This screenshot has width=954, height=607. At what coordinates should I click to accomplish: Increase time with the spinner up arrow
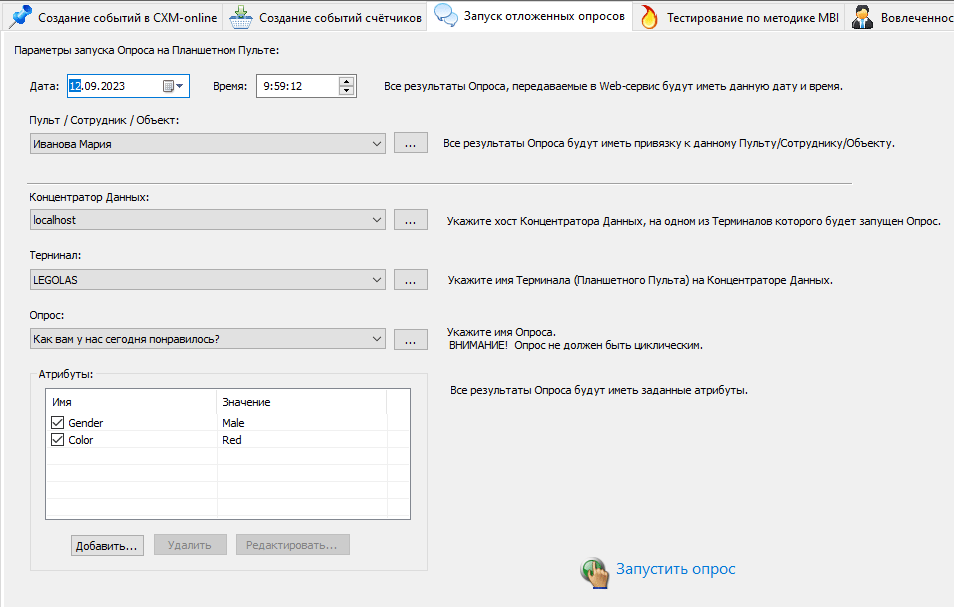(347, 82)
